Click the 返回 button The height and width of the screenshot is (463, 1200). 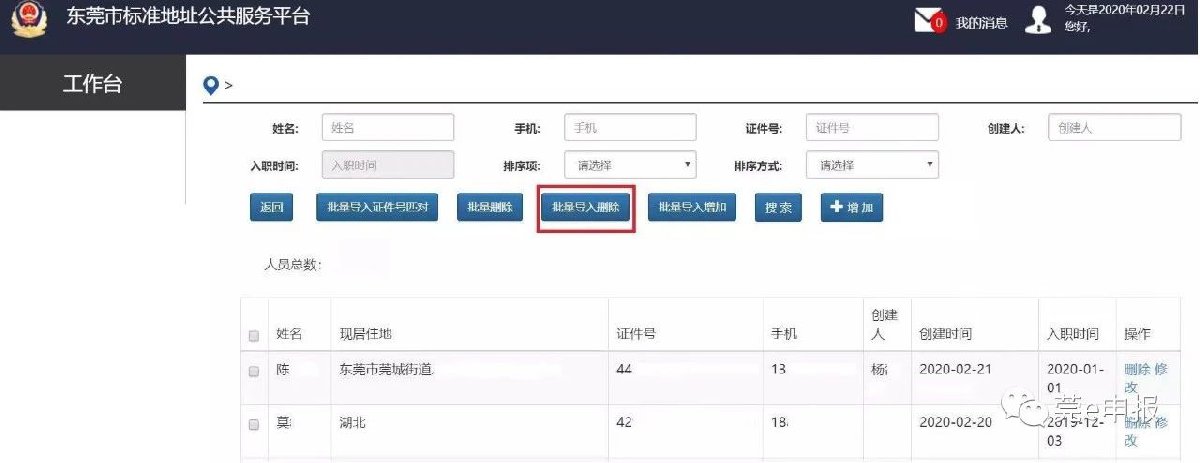272,208
